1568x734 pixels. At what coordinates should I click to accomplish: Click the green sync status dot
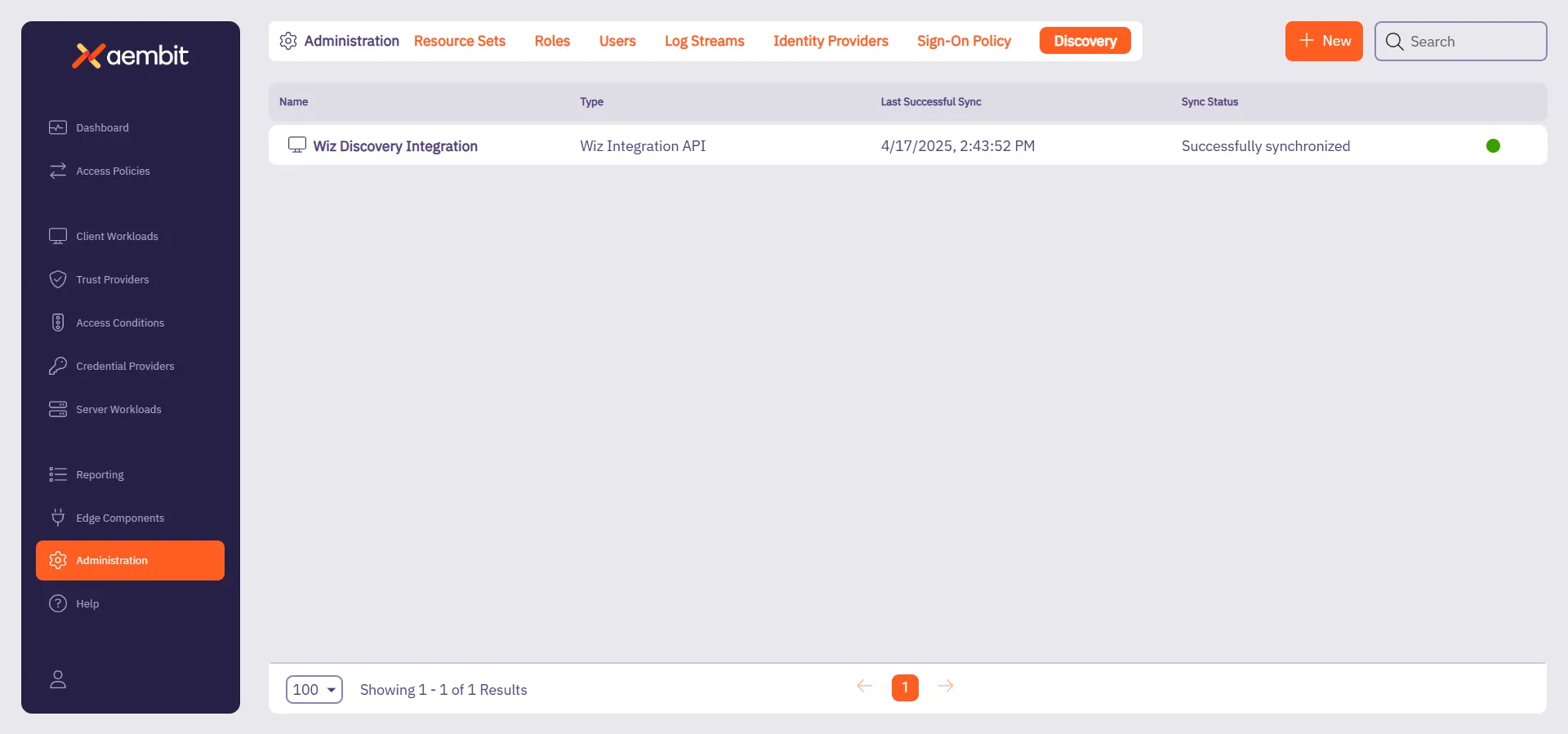[1493, 145]
